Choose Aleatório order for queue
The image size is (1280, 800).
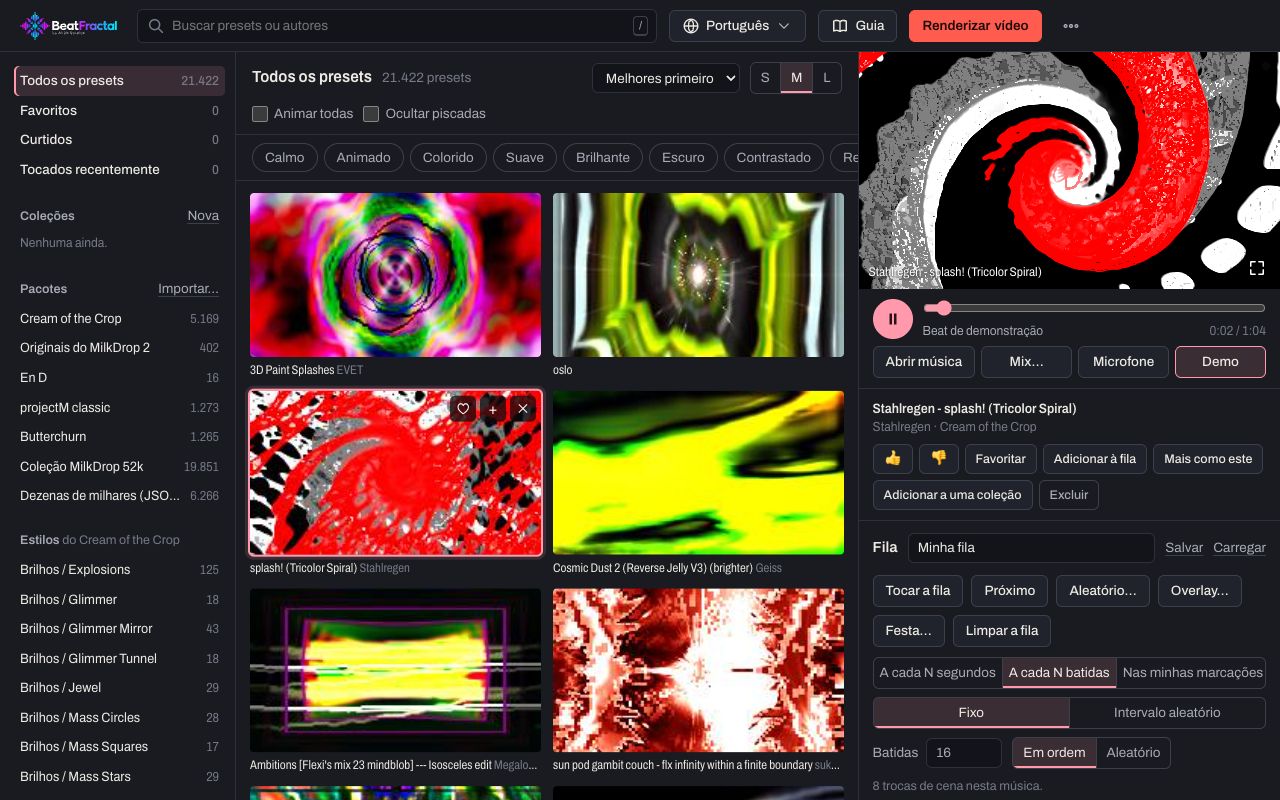[x=1133, y=752]
